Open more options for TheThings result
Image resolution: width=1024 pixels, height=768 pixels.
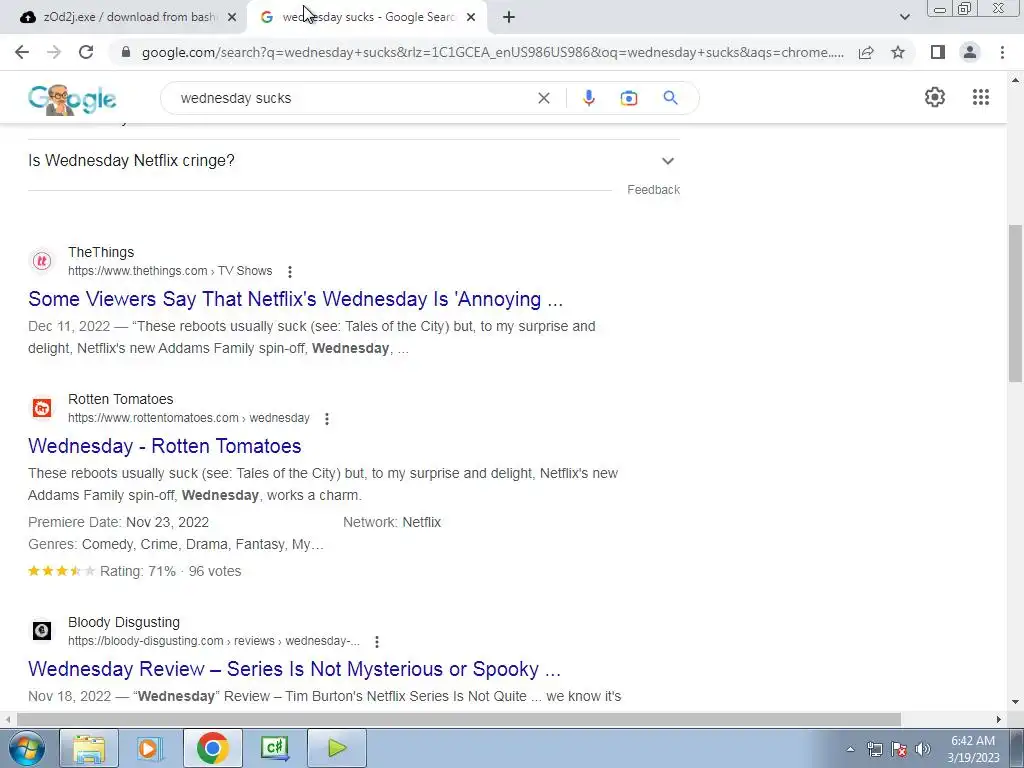[x=289, y=271]
